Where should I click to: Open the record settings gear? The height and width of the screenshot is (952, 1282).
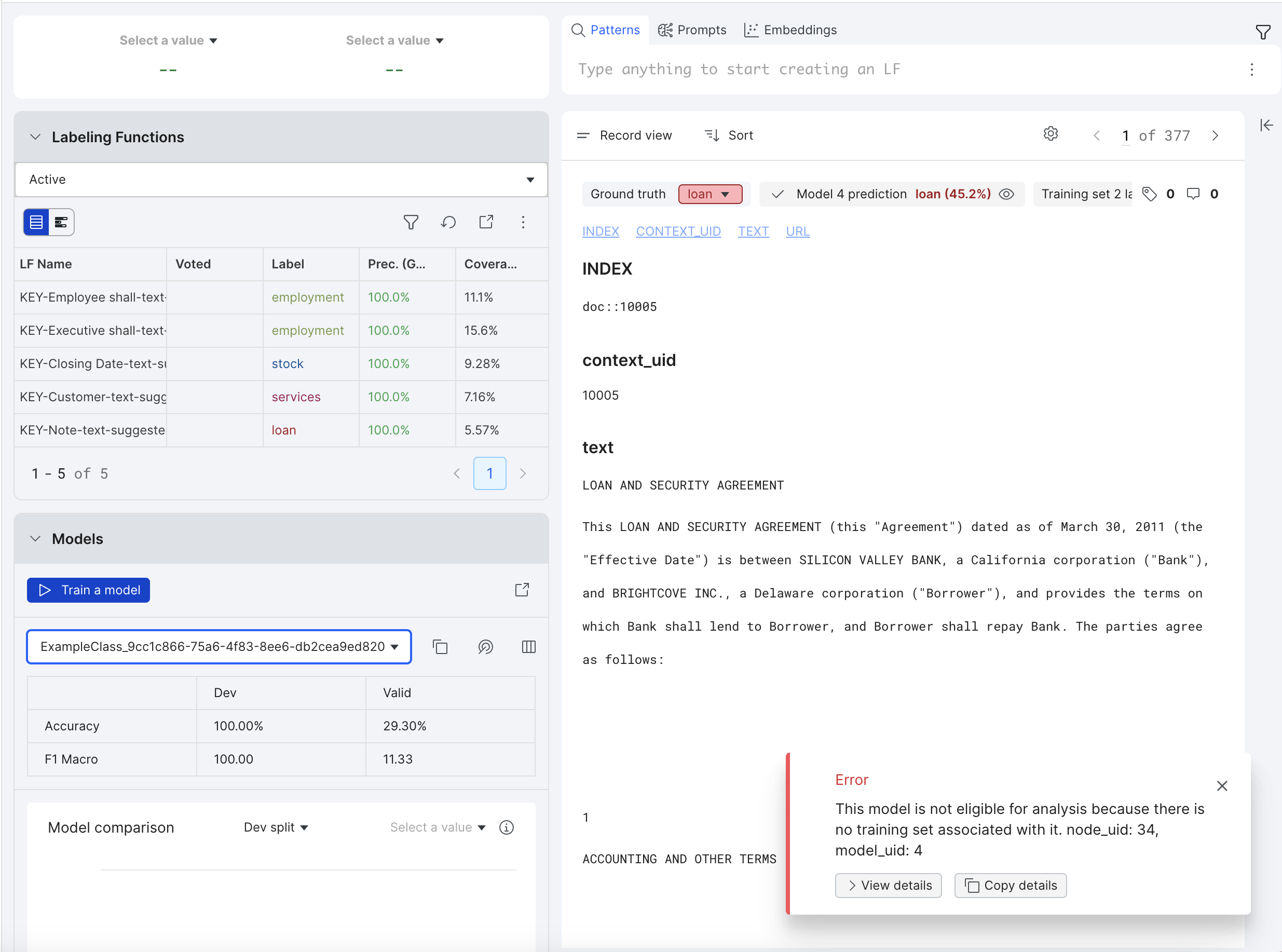pos(1051,134)
